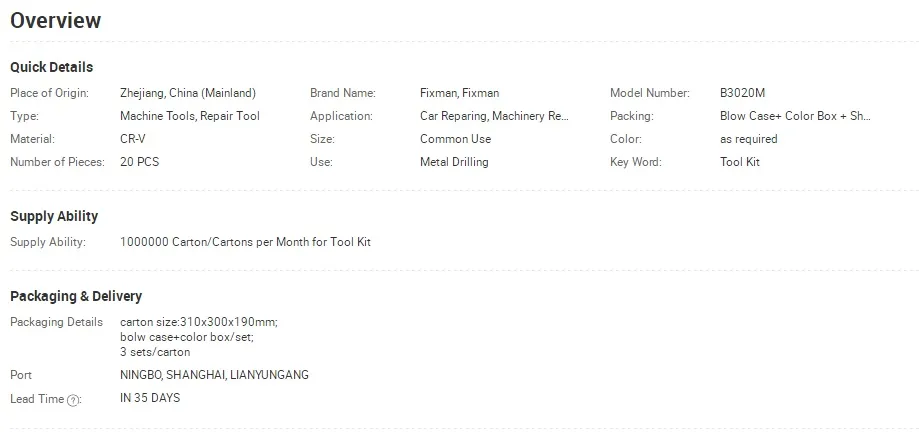The image size is (919, 443).
Task: Click the Brand Name value Fixman, Fixman
Action: [460, 93]
